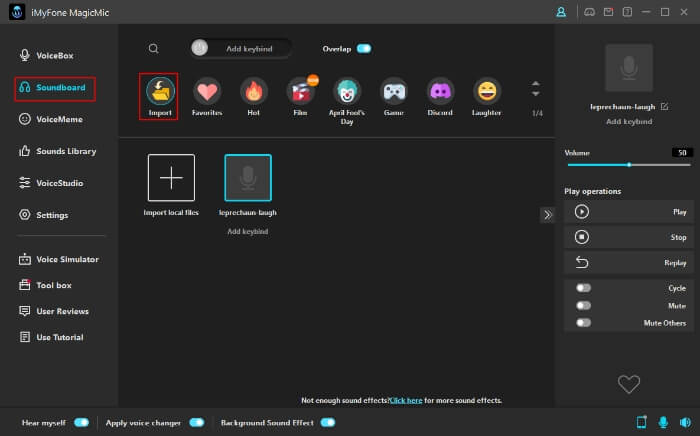Click the 'Click here' sound effects link

[406, 400]
